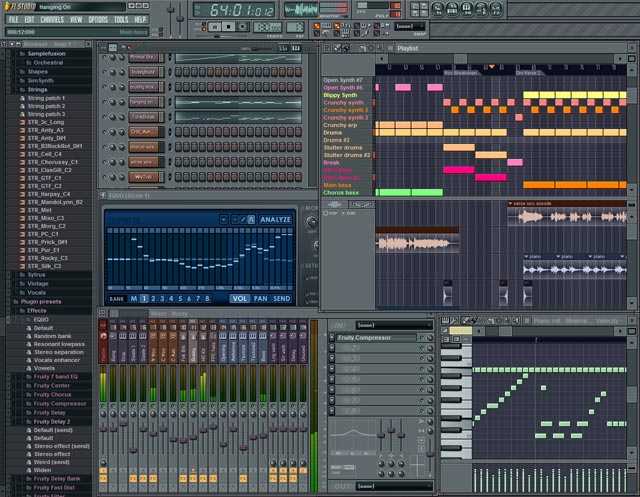
Task: Toggle first step of CHK_Ash channel
Action: [178, 131]
